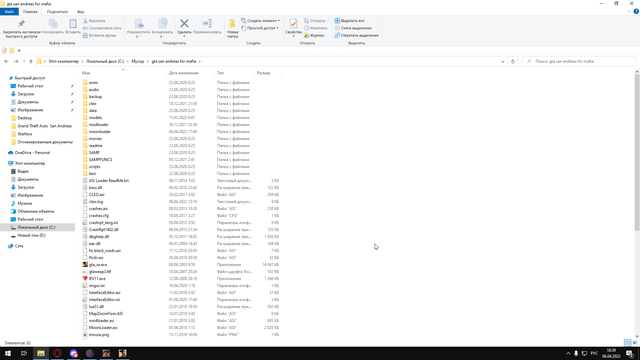This screenshot has height=360, width=640.
Task: Select the anim folder
Action: (x=93, y=82)
